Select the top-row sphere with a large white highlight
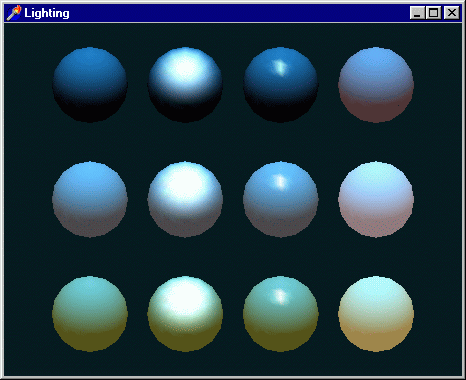 click(x=185, y=85)
